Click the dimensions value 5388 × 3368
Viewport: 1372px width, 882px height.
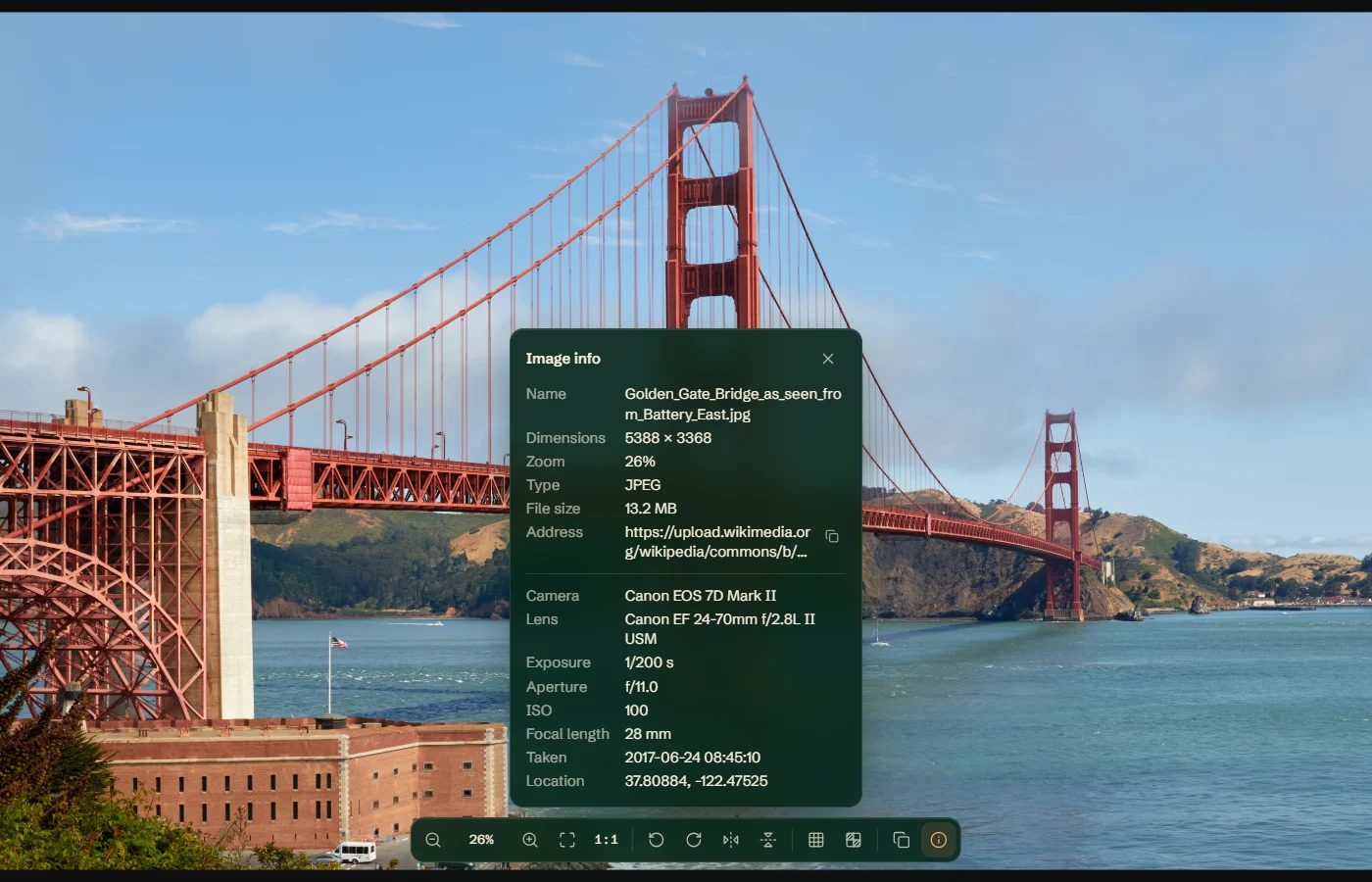click(x=668, y=438)
